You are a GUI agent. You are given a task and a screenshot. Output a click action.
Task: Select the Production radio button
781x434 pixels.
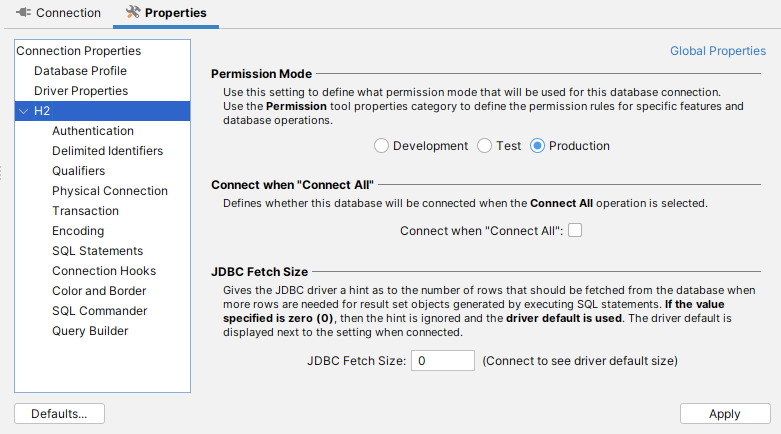537,146
